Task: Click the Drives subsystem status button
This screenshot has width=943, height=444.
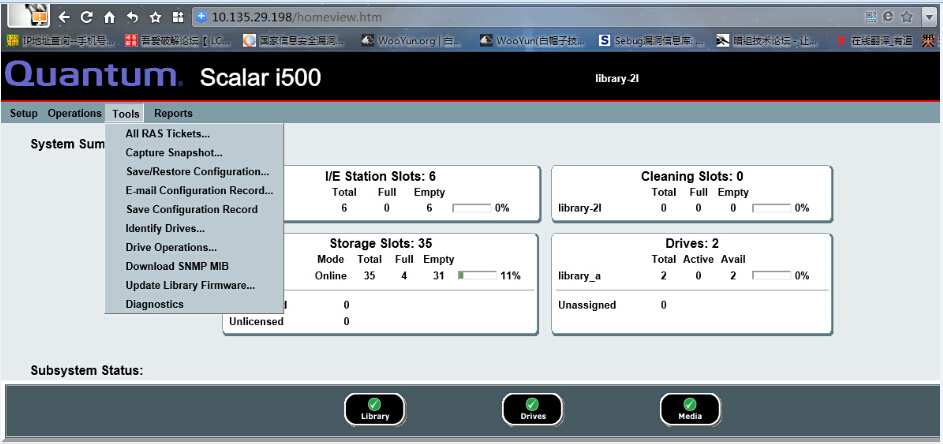Action: coord(533,410)
